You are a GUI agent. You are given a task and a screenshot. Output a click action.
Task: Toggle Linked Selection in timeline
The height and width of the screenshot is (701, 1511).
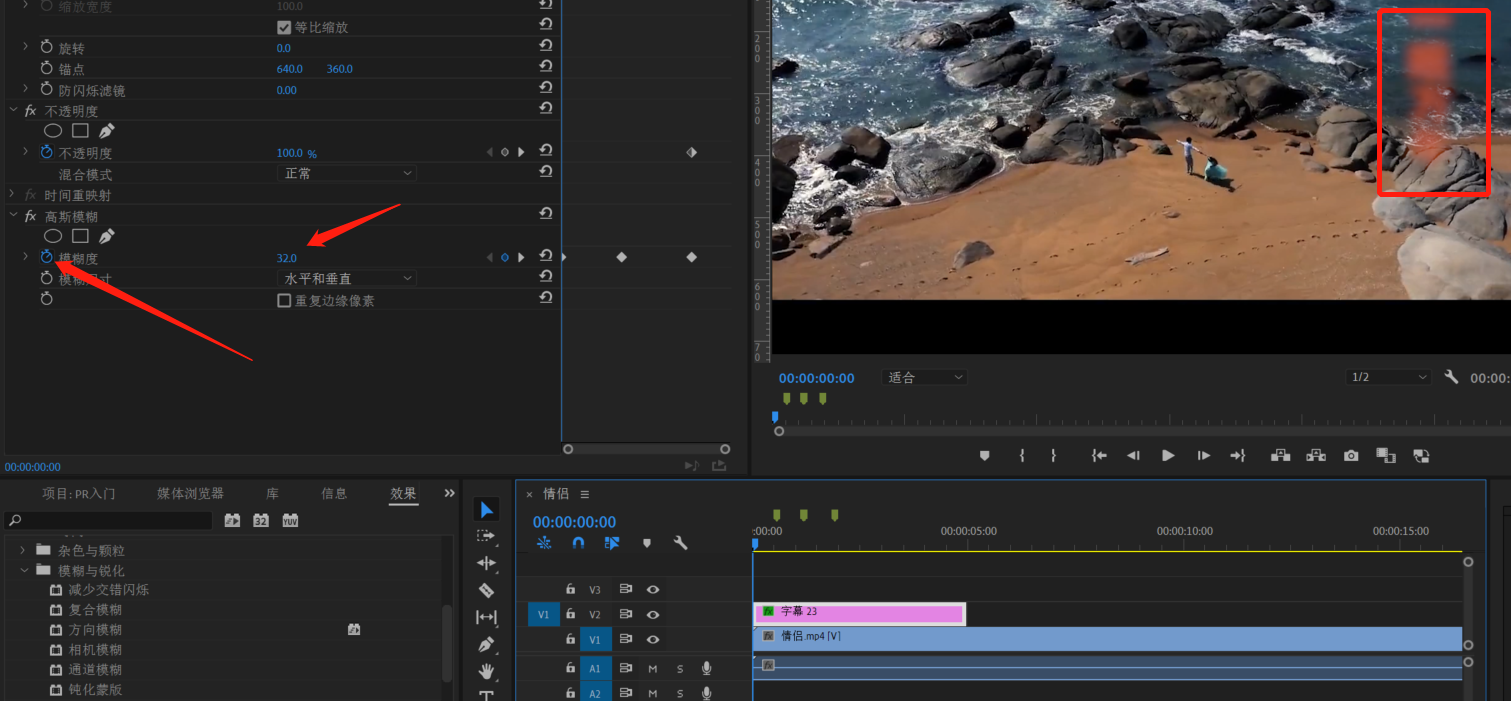point(612,543)
